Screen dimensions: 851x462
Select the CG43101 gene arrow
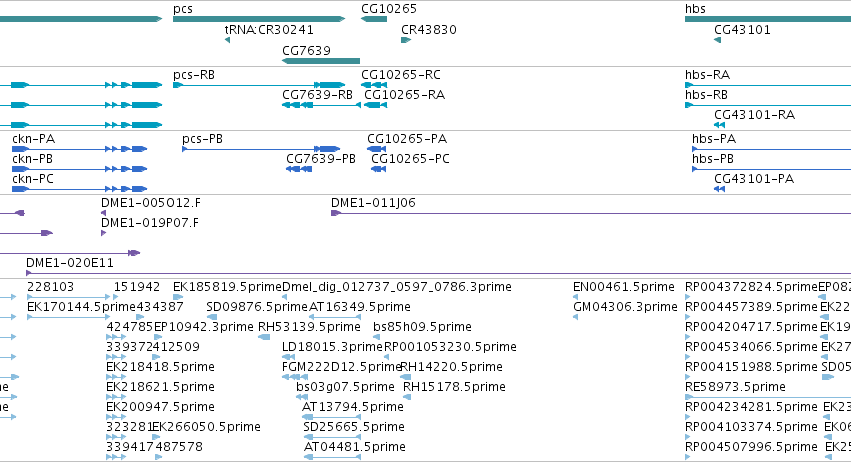(x=717, y=40)
